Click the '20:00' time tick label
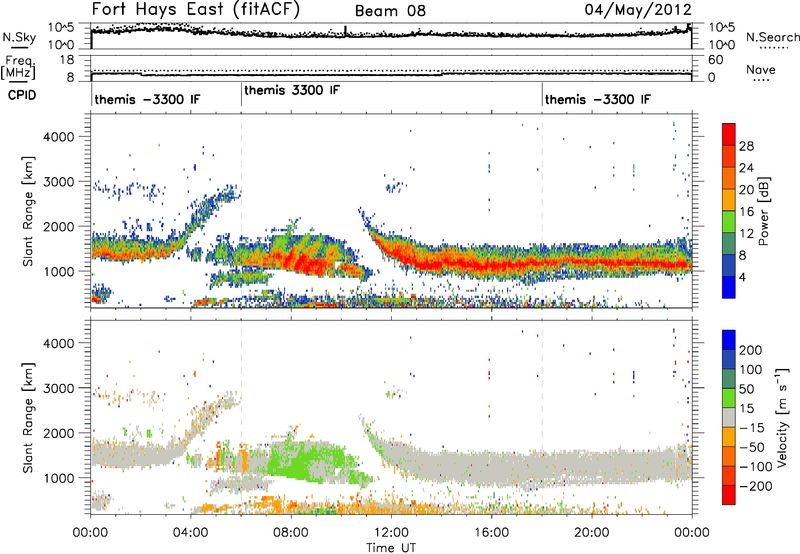Viewport: 800px width, 554px height. tap(592, 533)
